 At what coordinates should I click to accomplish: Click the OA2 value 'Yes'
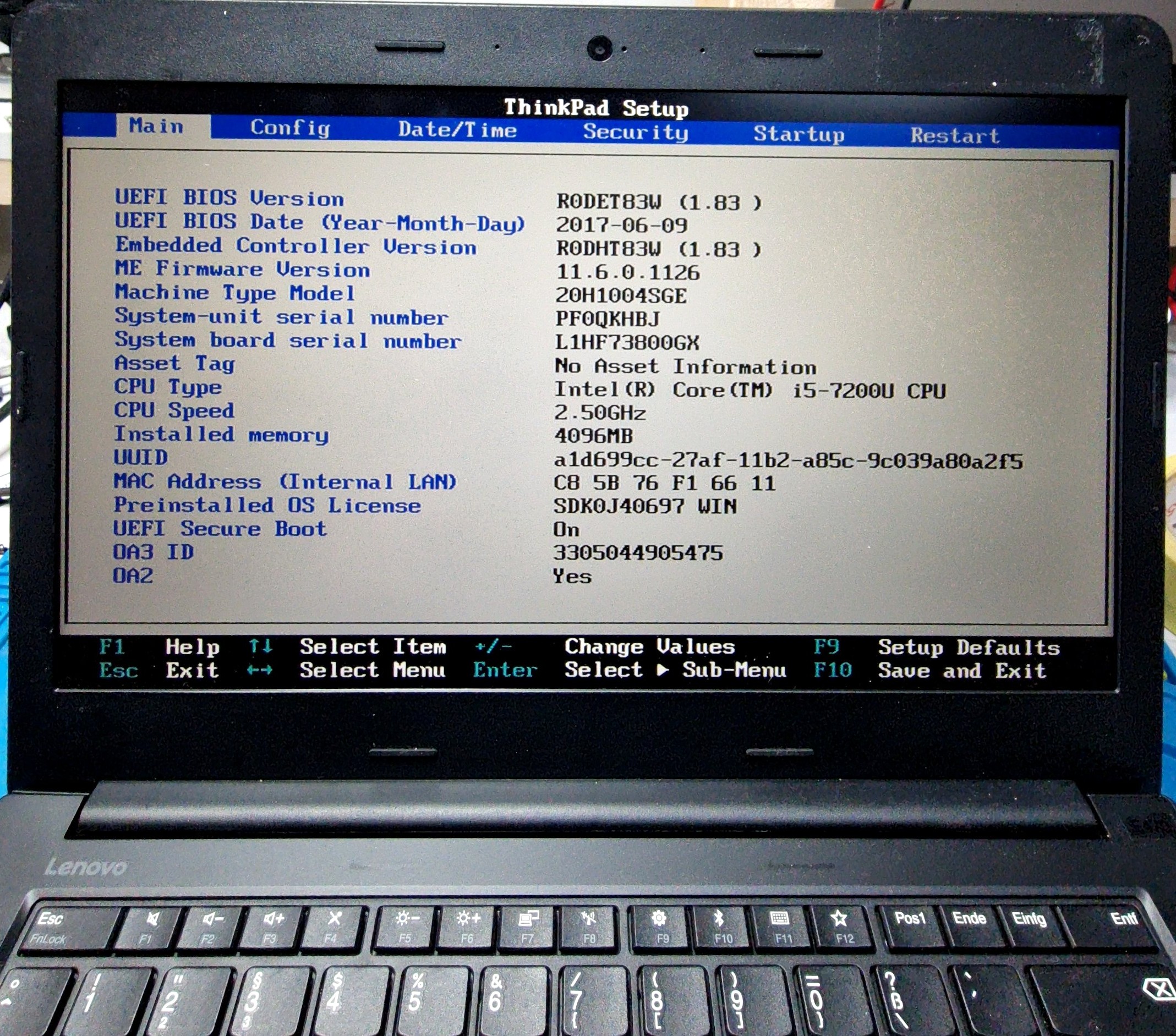pyautogui.click(x=572, y=577)
